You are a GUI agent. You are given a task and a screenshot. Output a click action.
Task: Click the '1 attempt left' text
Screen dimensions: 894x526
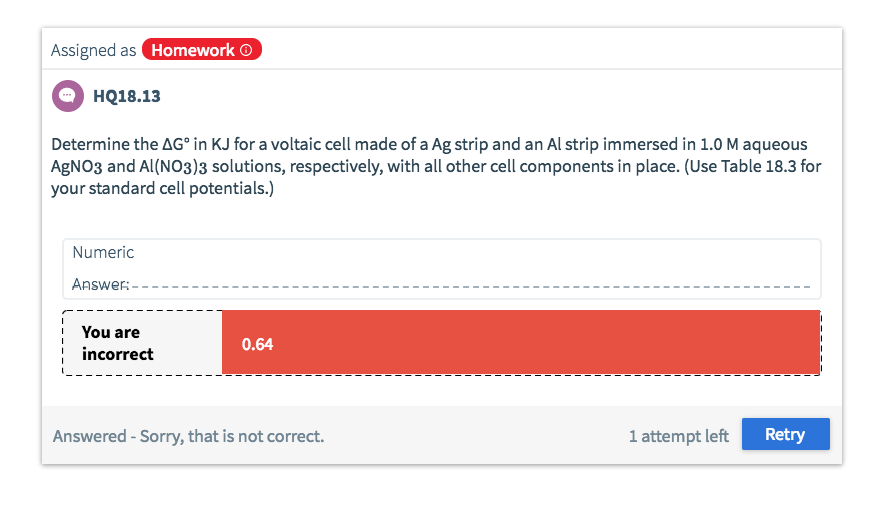(x=678, y=436)
